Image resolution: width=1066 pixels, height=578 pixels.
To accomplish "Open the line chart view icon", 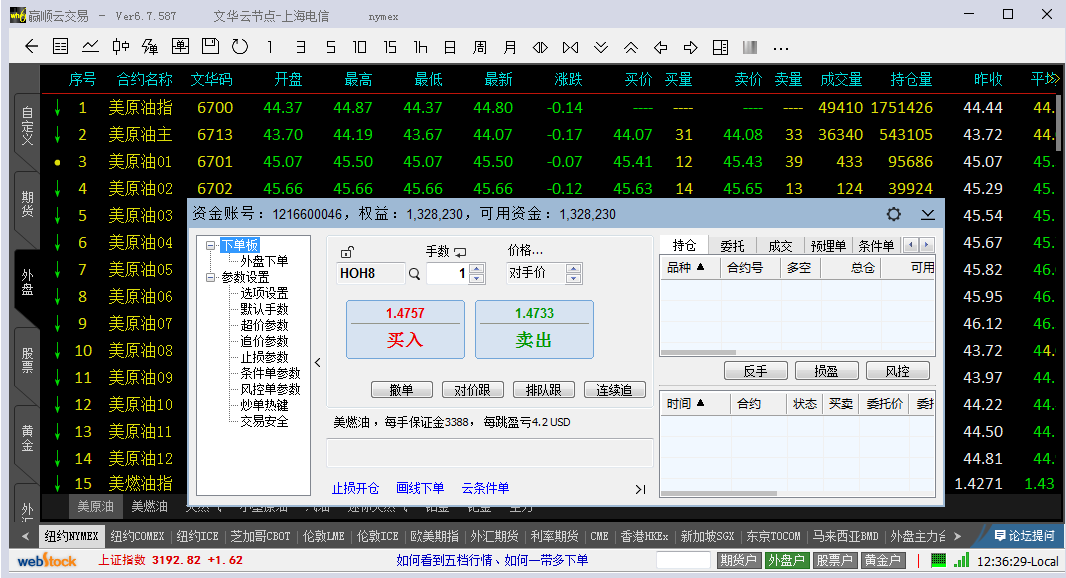I will (90, 47).
